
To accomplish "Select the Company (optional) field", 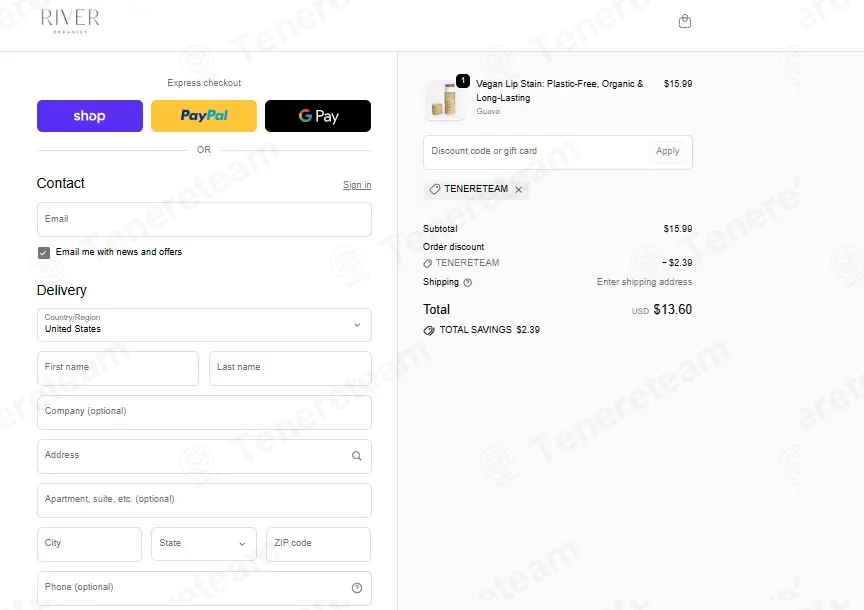I will coord(204,412).
